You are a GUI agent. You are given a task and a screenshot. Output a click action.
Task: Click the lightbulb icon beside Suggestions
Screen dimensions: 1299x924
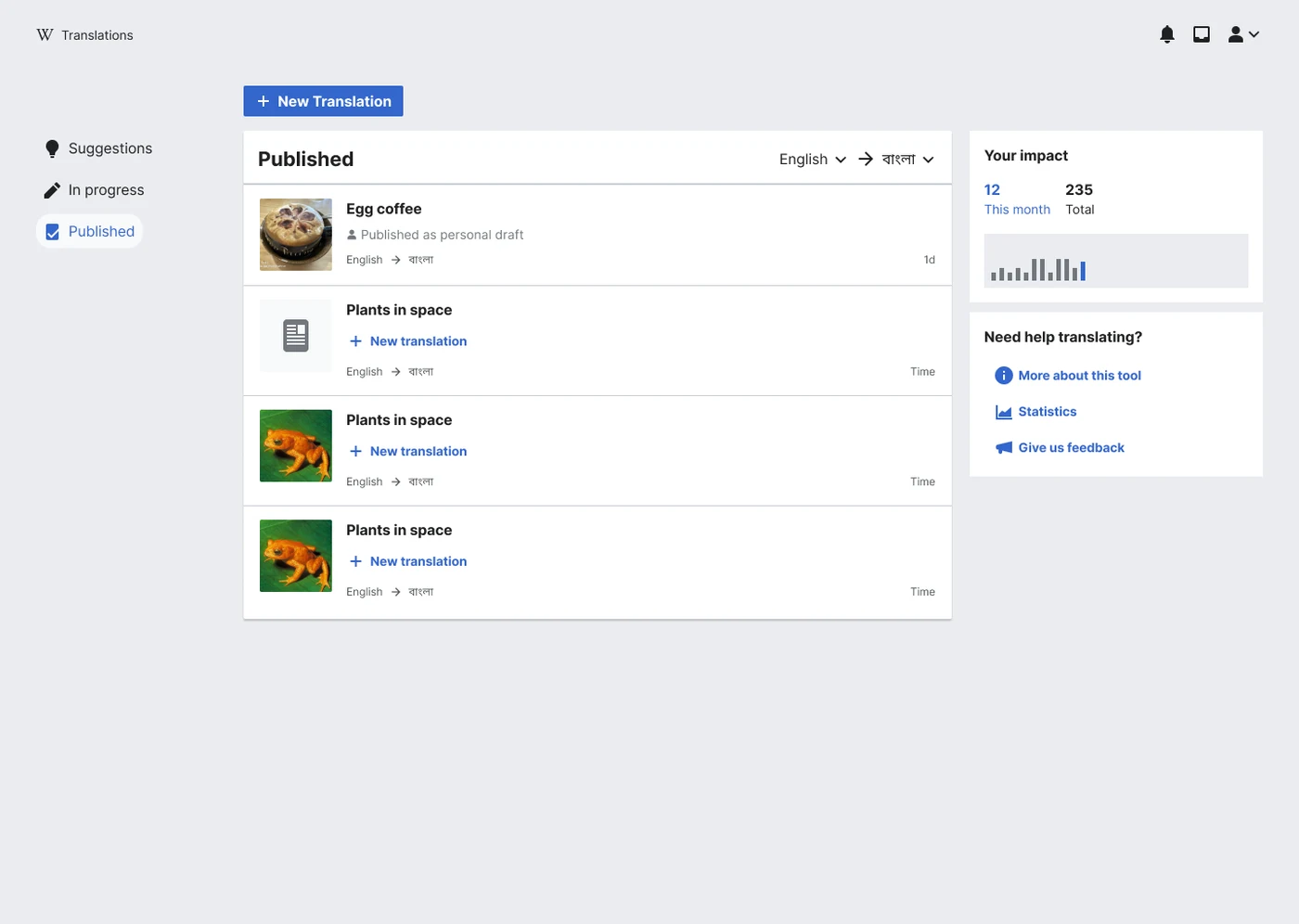[52, 148]
